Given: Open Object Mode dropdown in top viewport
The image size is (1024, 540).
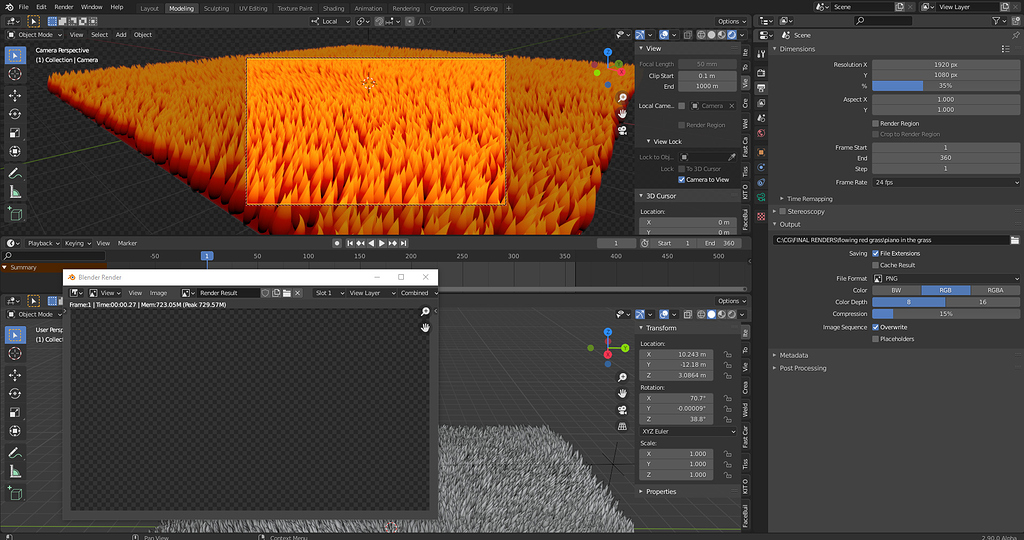Looking at the screenshot, I should [x=35, y=35].
